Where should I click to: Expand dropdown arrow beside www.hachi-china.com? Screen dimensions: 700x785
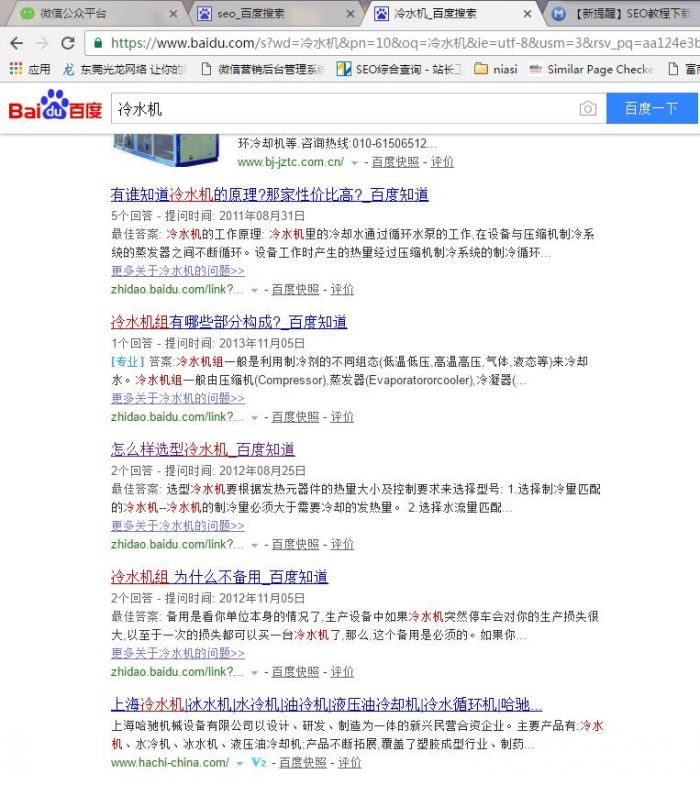(x=240, y=763)
